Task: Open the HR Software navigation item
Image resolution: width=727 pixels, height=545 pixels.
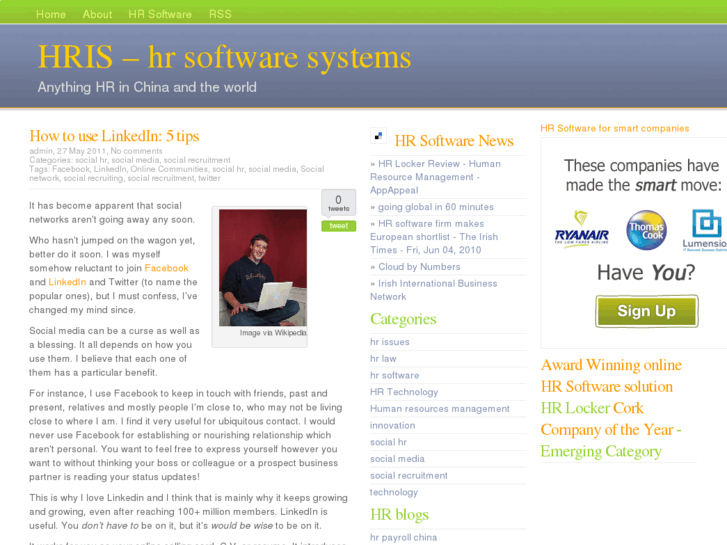Action: (160, 14)
